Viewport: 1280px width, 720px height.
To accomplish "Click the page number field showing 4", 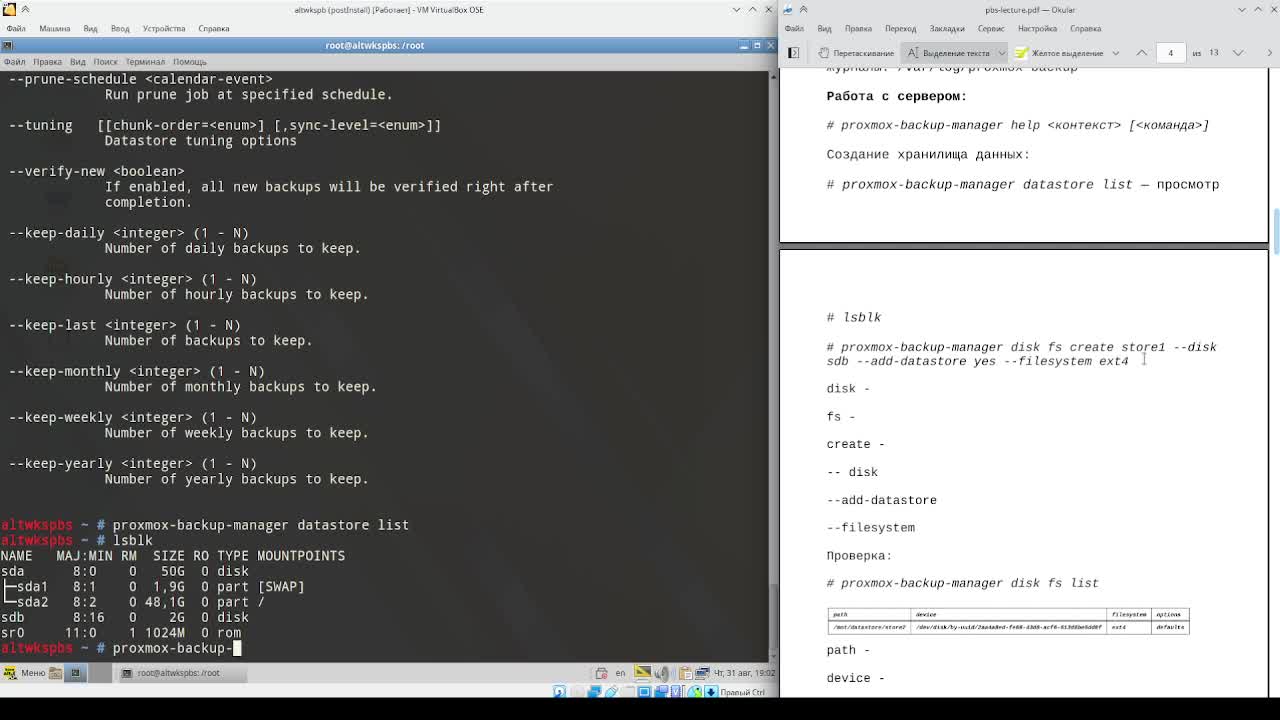I will coord(1170,52).
